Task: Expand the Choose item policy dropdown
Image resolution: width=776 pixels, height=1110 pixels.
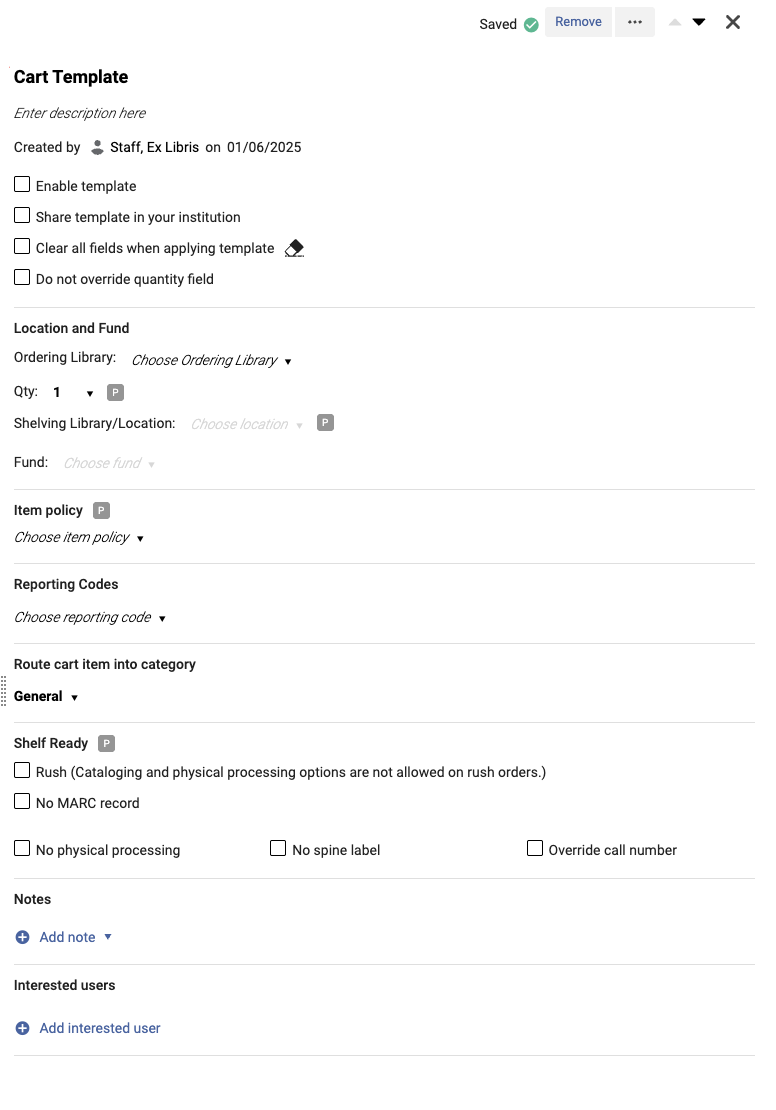Action: (x=79, y=537)
